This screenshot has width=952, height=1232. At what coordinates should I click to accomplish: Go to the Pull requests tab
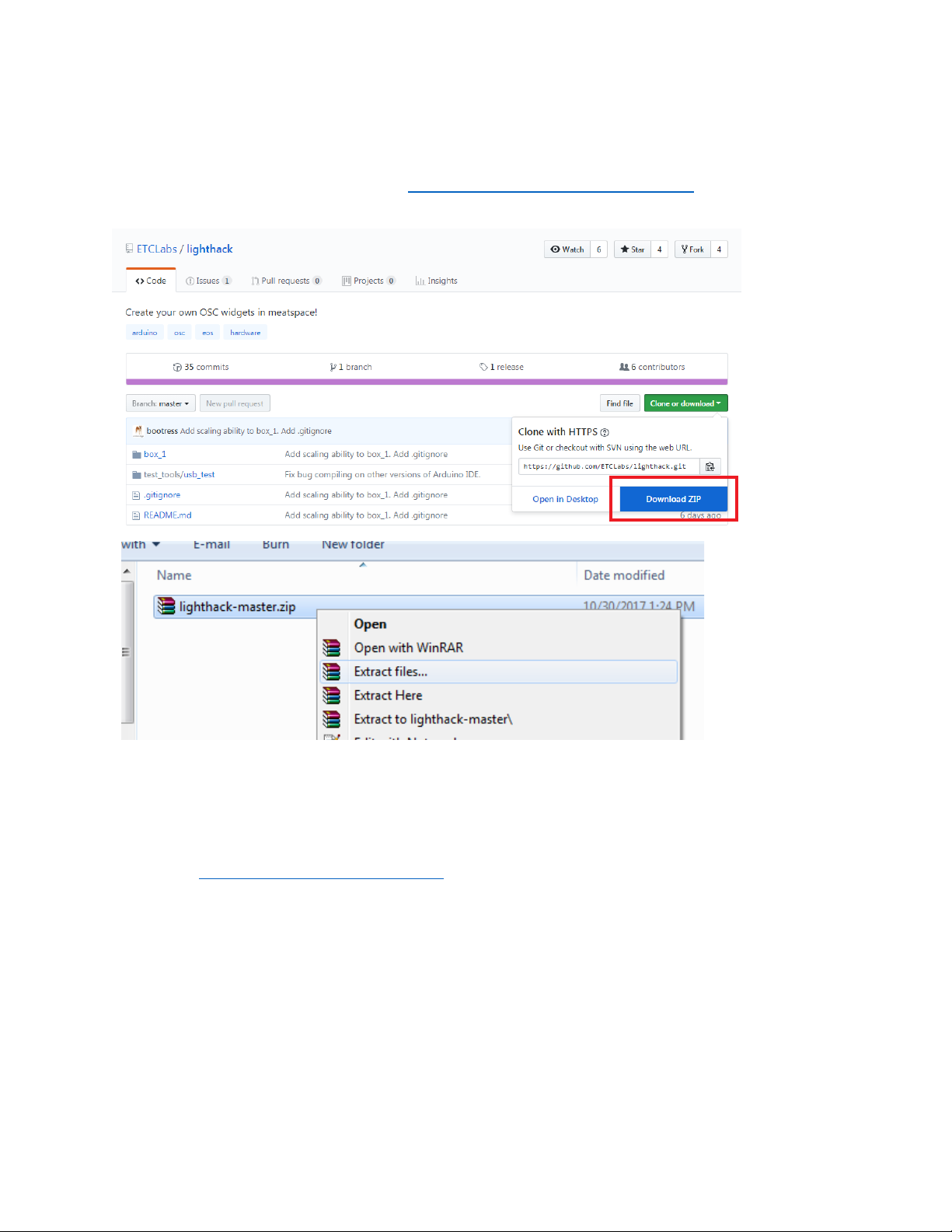[x=286, y=281]
